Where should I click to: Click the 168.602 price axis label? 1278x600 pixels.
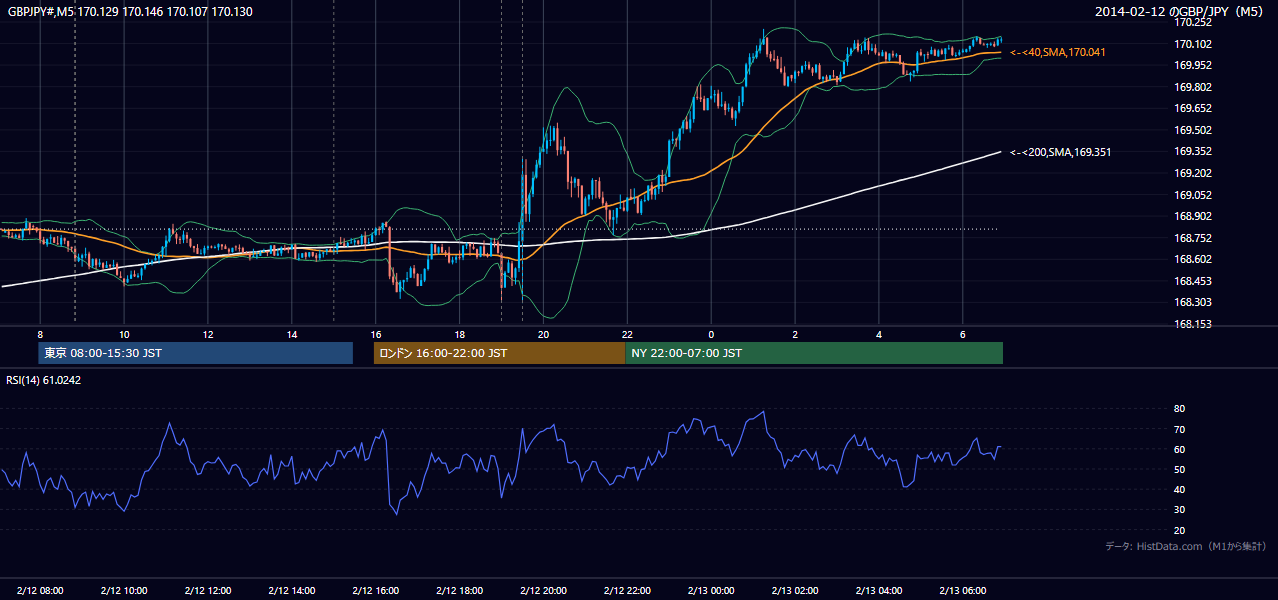point(1194,259)
